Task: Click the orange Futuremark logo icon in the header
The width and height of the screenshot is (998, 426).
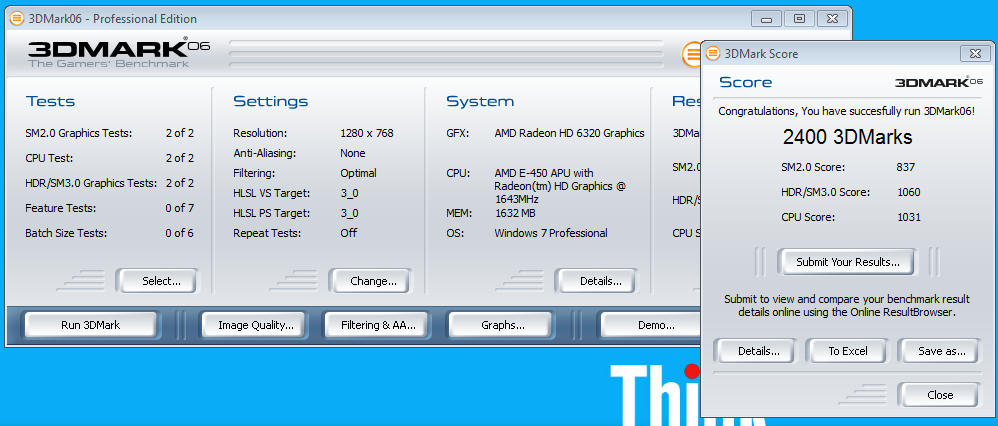Action: [691, 54]
